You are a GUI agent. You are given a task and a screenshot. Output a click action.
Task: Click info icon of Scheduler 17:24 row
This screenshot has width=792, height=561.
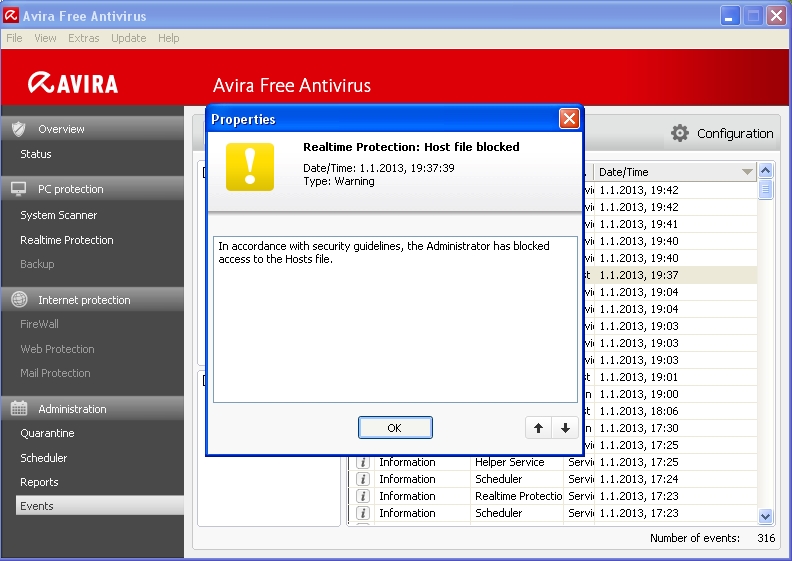click(363, 479)
